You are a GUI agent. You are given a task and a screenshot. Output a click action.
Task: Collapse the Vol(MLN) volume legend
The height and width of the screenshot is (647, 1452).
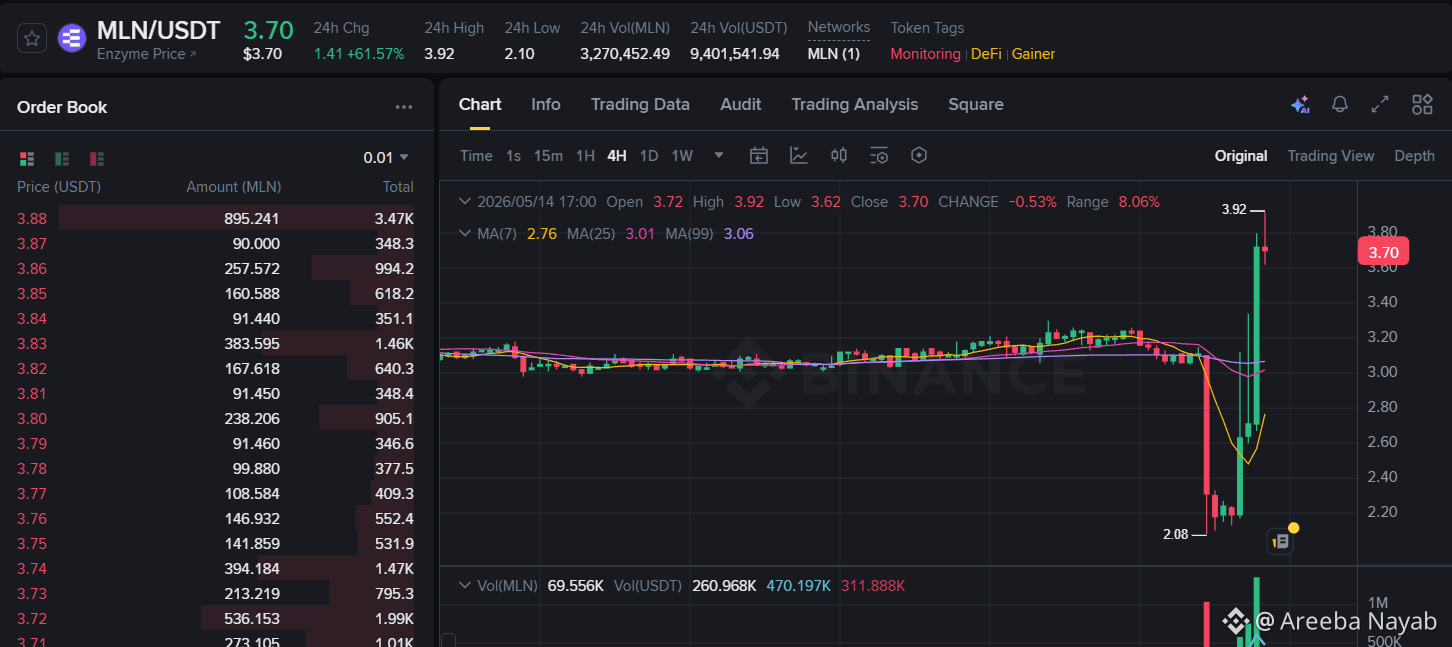point(464,586)
